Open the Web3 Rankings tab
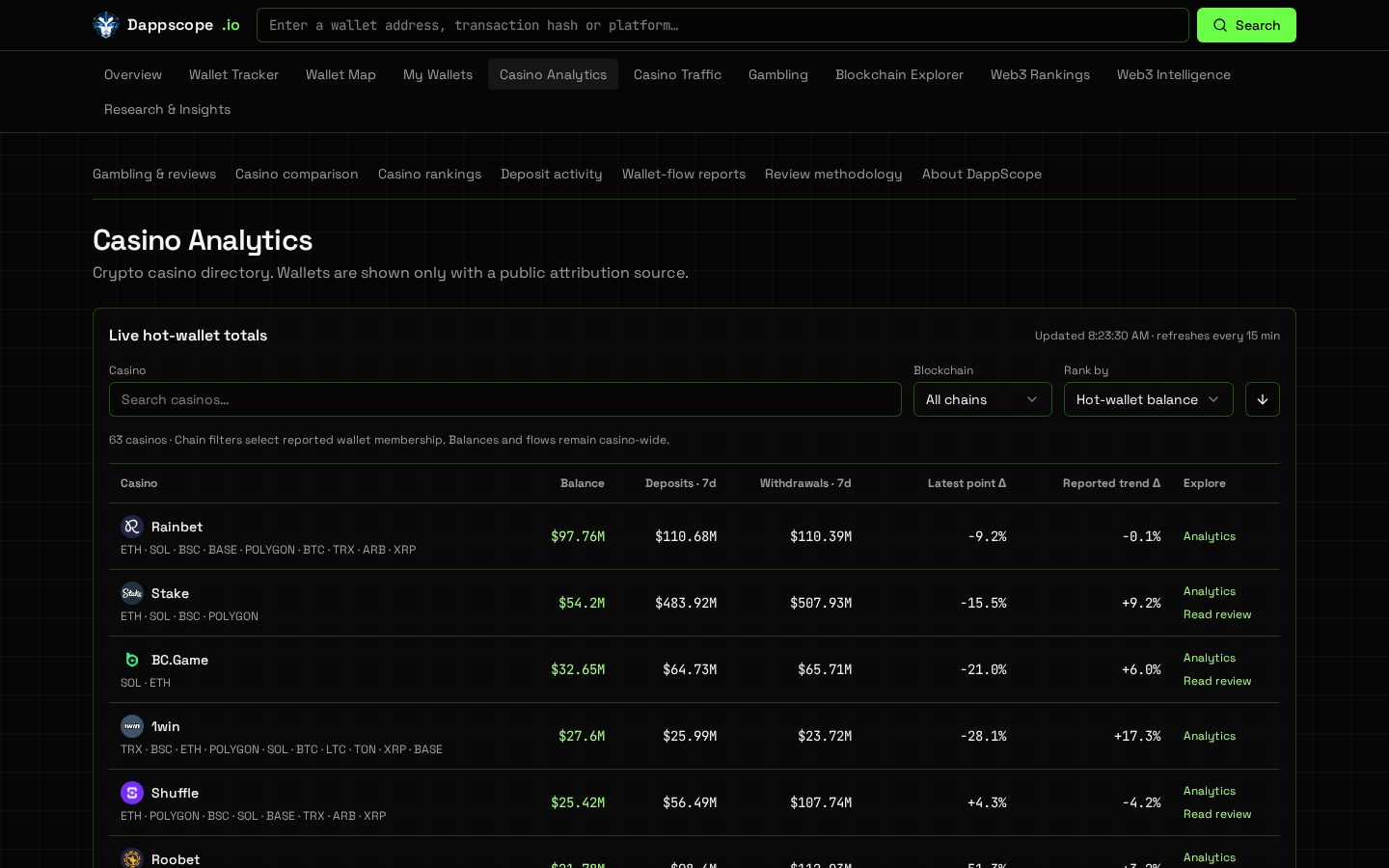 (1040, 74)
